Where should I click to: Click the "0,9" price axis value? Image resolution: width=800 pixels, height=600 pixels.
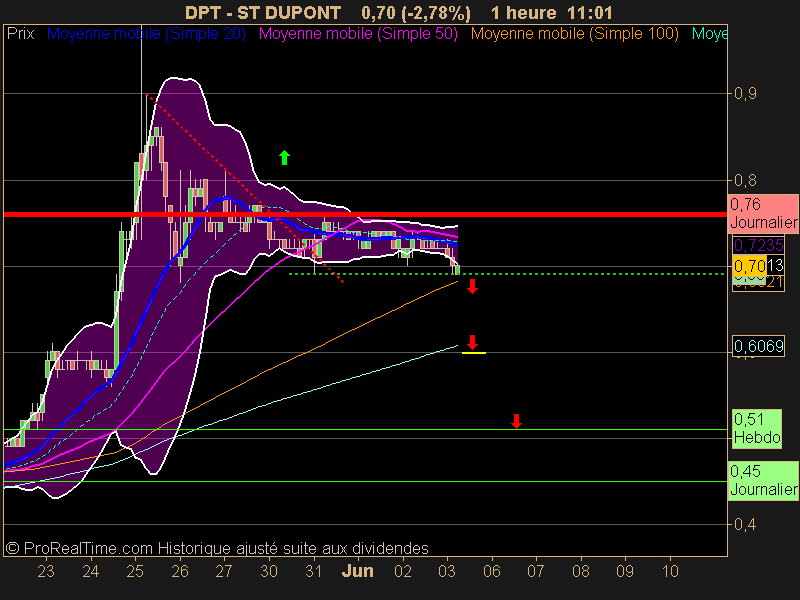(745, 93)
